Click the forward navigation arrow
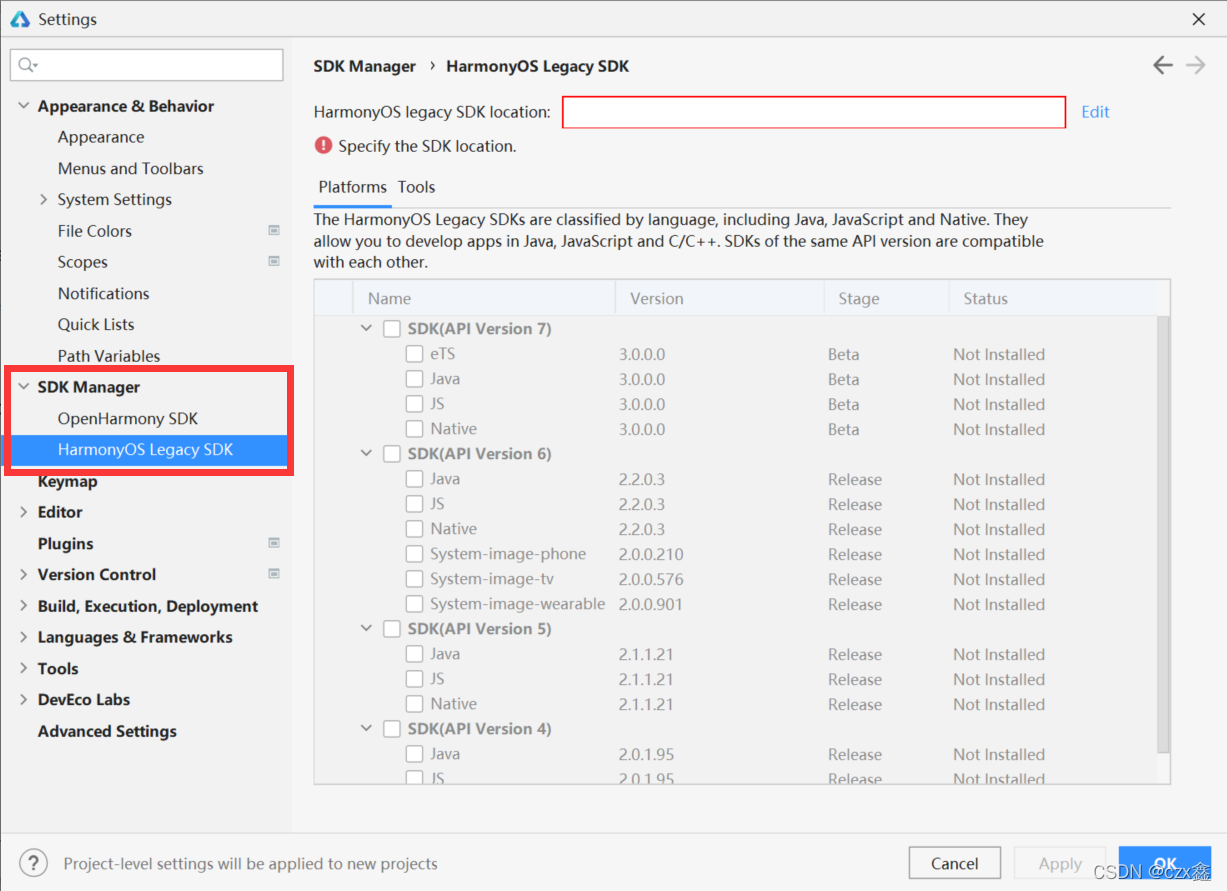 (1195, 65)
